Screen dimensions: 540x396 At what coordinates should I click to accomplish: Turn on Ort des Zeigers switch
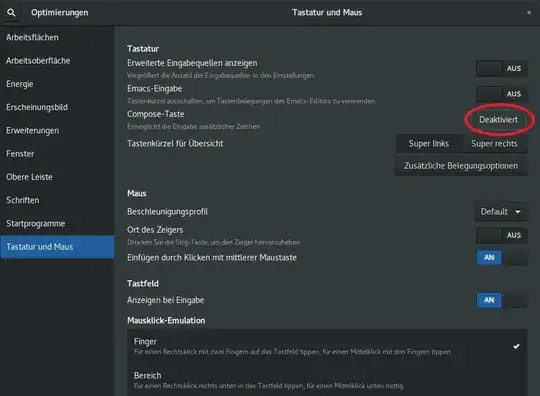[x=501, y=235]
